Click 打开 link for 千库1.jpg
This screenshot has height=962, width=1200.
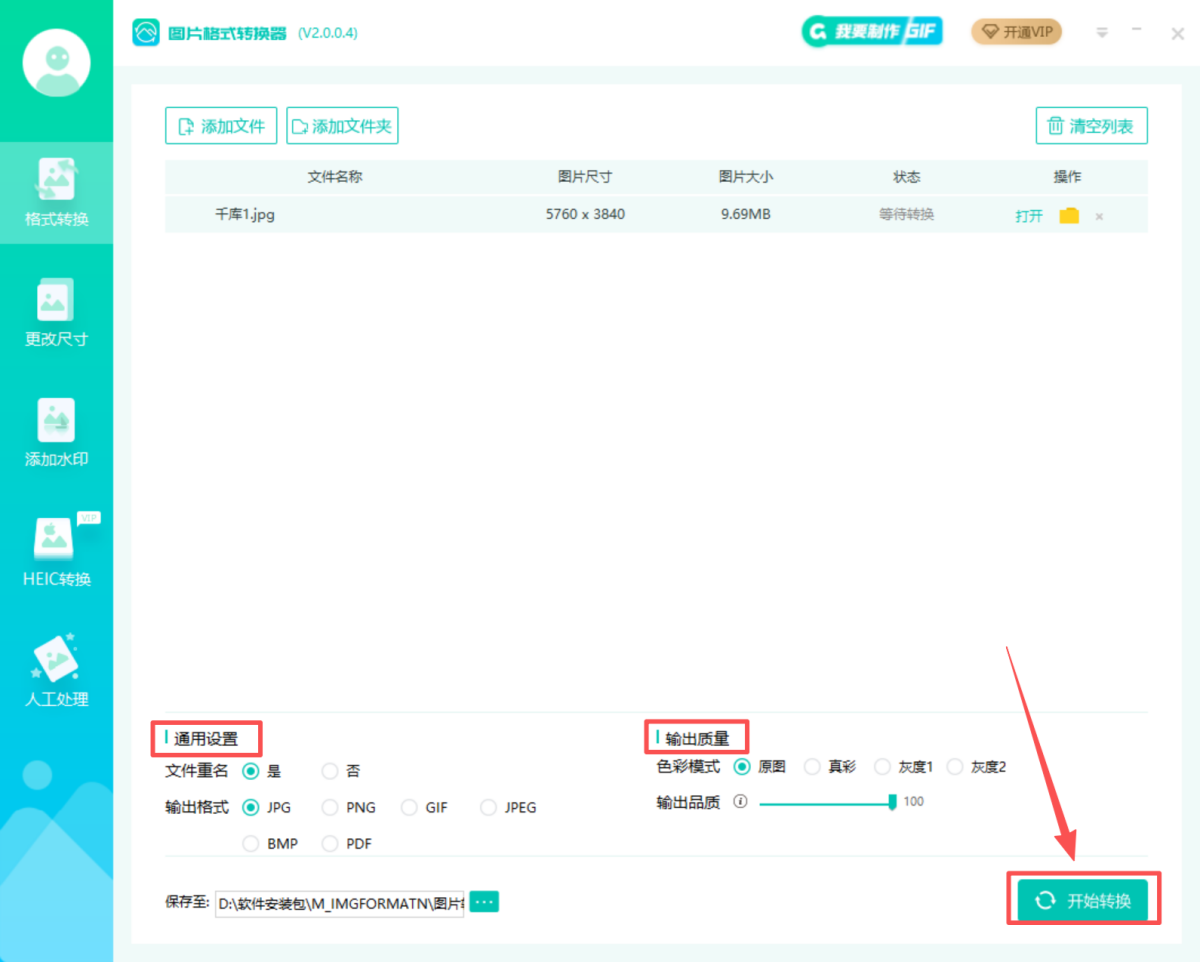coord(1029,215)
